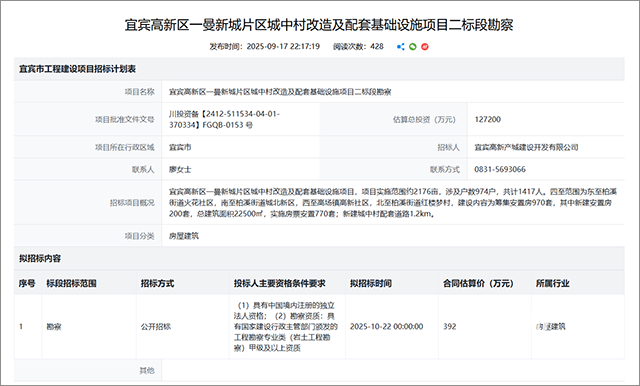Click the 项目批准文件文号 label

(124, 120)
